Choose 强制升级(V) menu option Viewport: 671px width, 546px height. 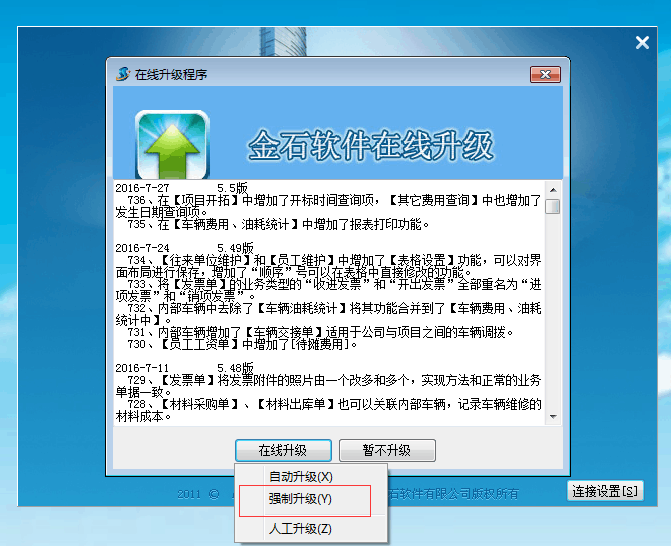301,499
